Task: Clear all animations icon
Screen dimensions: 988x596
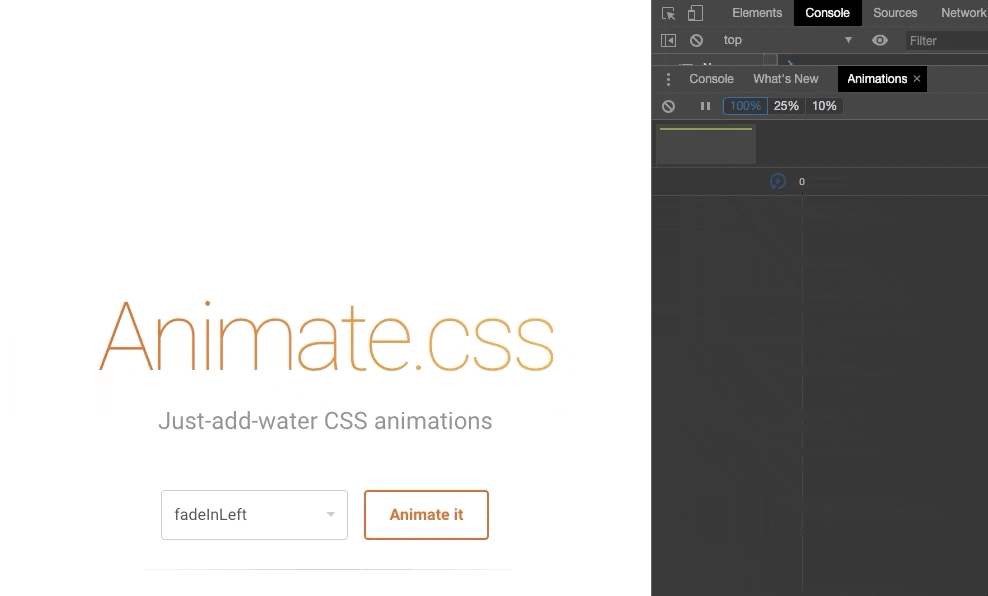Action: coord(669,106)
